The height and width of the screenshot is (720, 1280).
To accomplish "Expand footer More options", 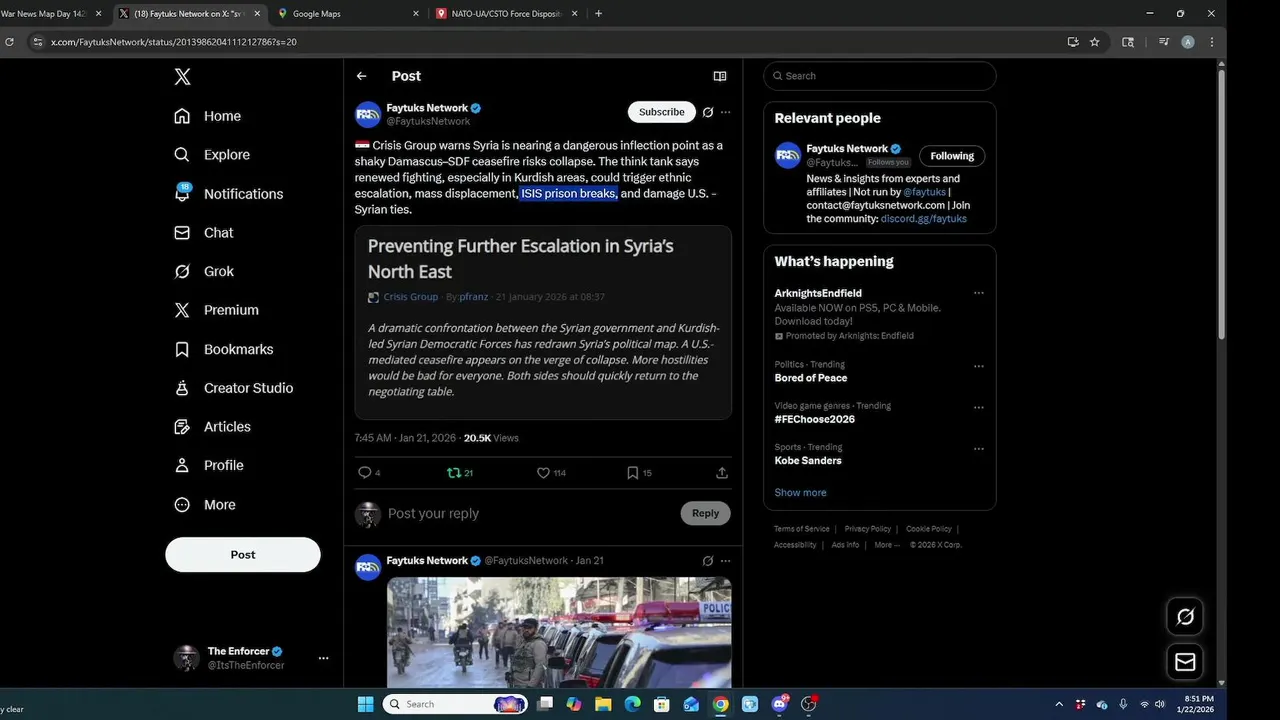I will tap(887, 545).
